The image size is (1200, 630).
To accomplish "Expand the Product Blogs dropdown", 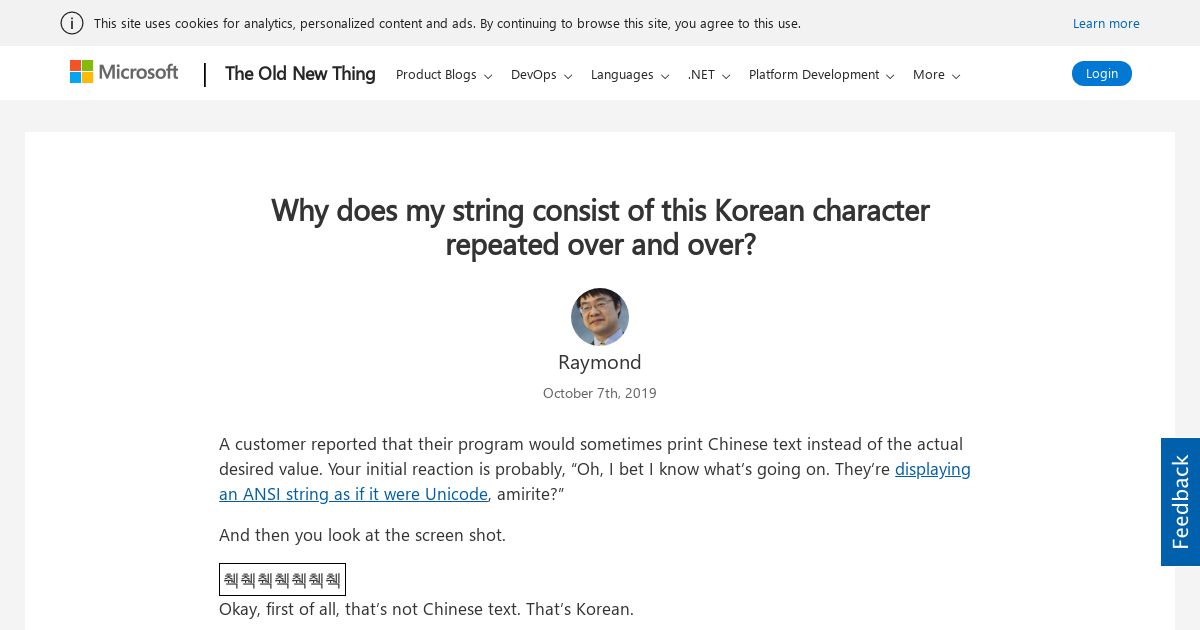I will click(444, 74).
